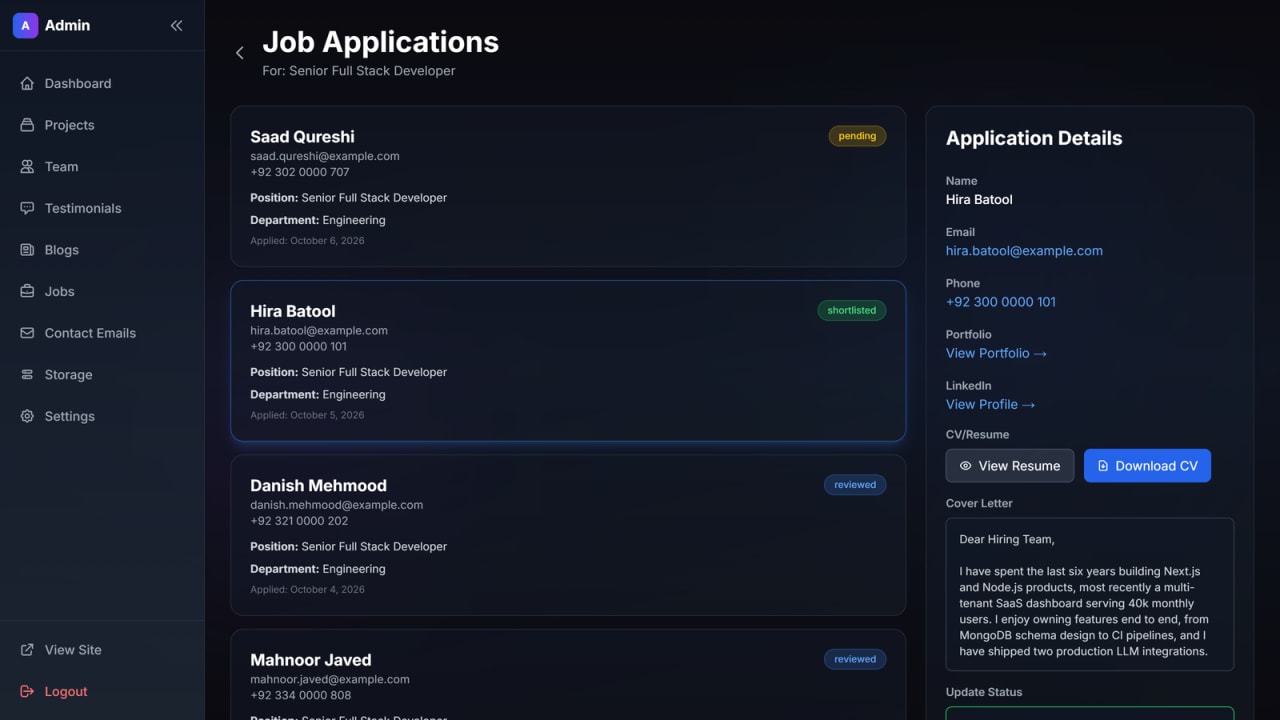Click the View Site link text

(73, 650)
